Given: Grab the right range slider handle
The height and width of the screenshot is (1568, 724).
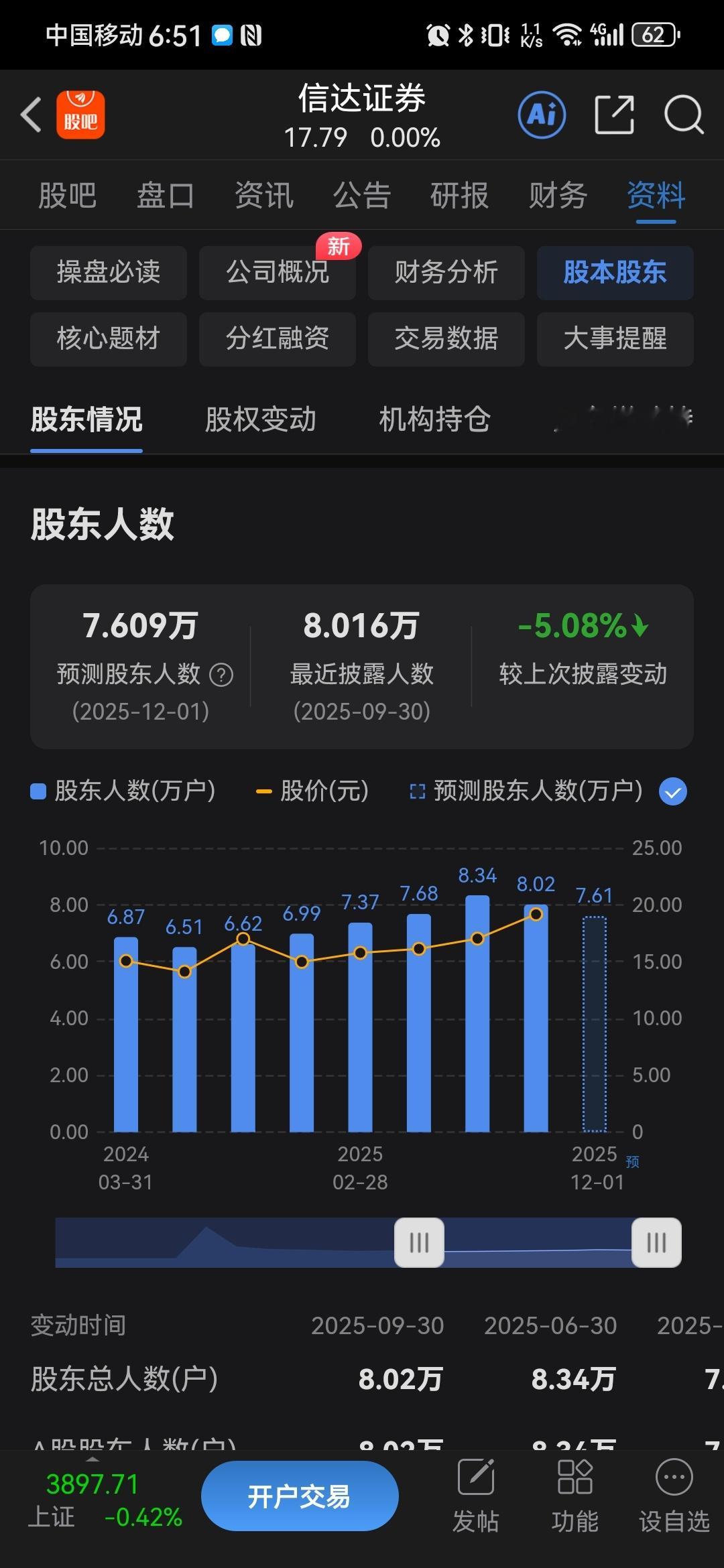Looking at the screenshot, I should [656, 1242].
